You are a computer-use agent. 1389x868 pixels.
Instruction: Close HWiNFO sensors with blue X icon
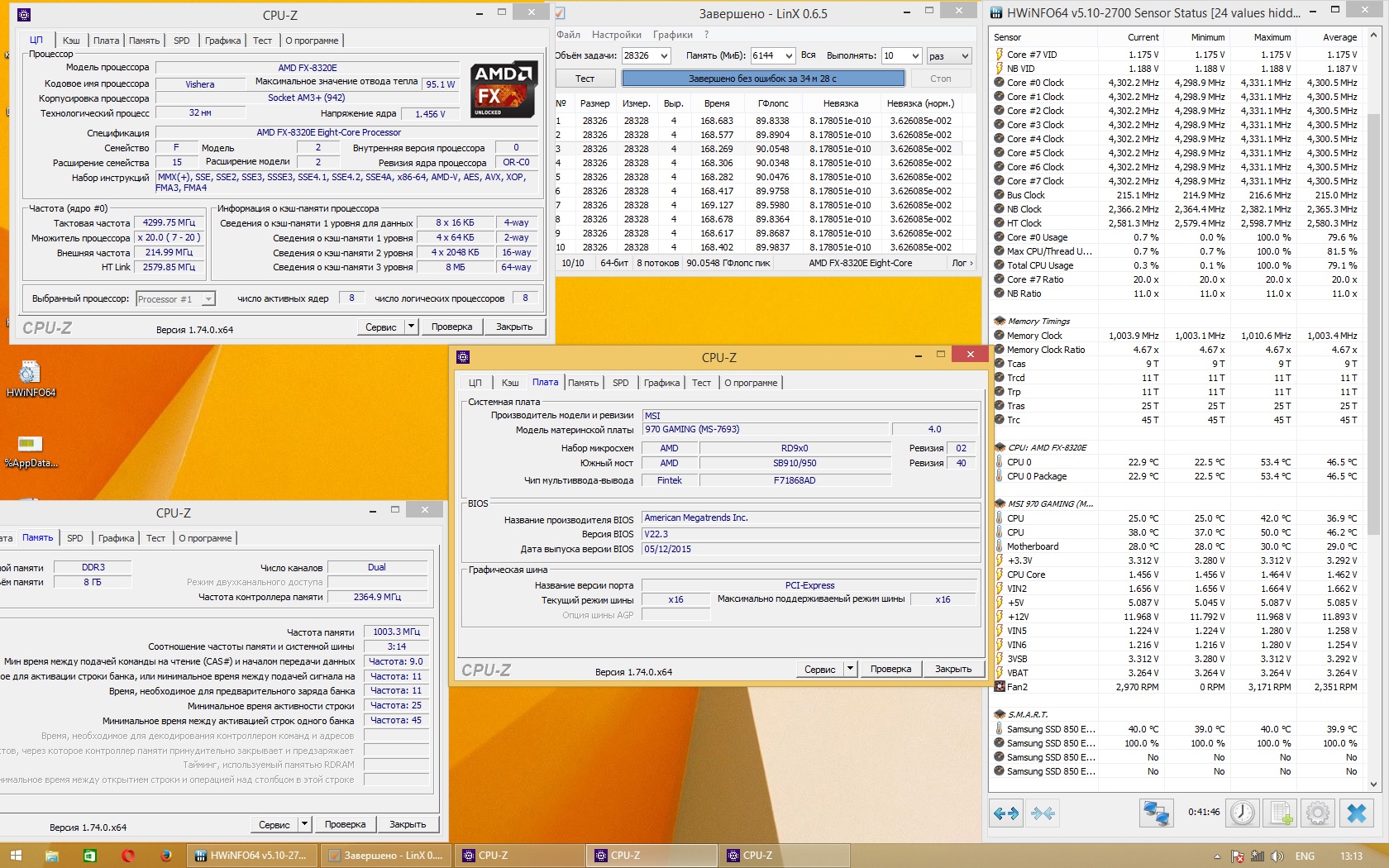(x=1357, y=813)
